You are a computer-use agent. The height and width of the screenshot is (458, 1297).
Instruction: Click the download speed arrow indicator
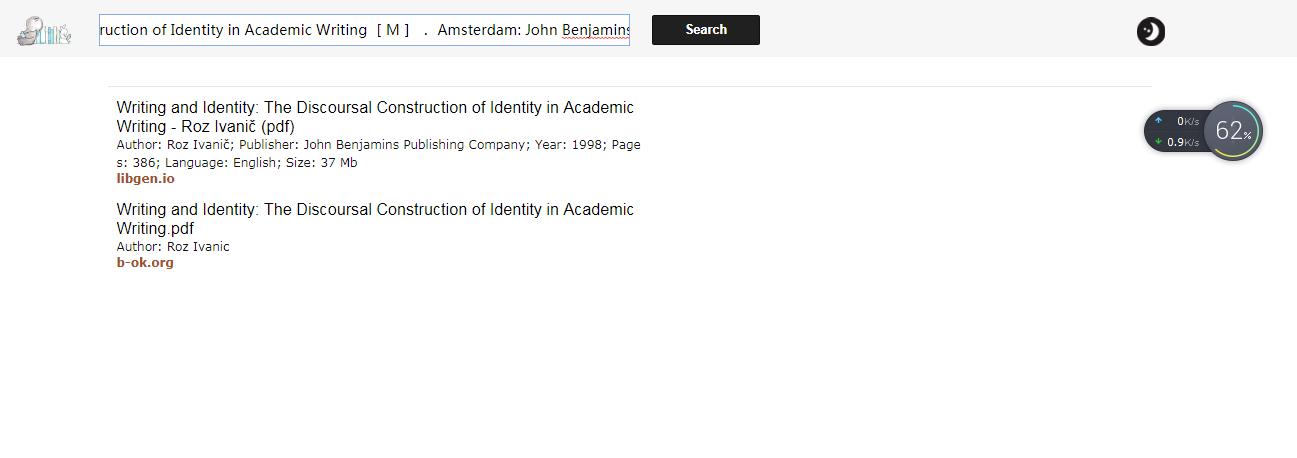tap(1158, 142)
